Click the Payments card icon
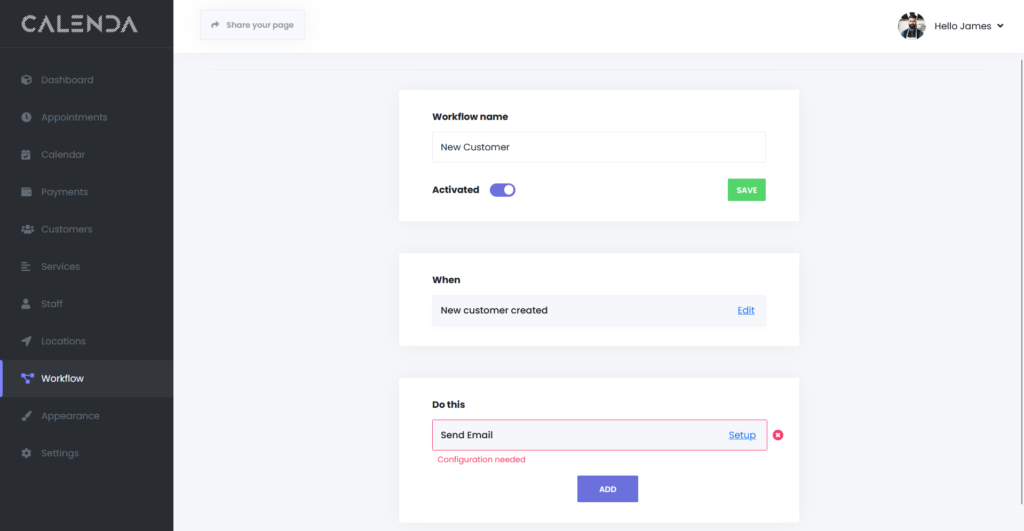 click(x=27, y=192)
